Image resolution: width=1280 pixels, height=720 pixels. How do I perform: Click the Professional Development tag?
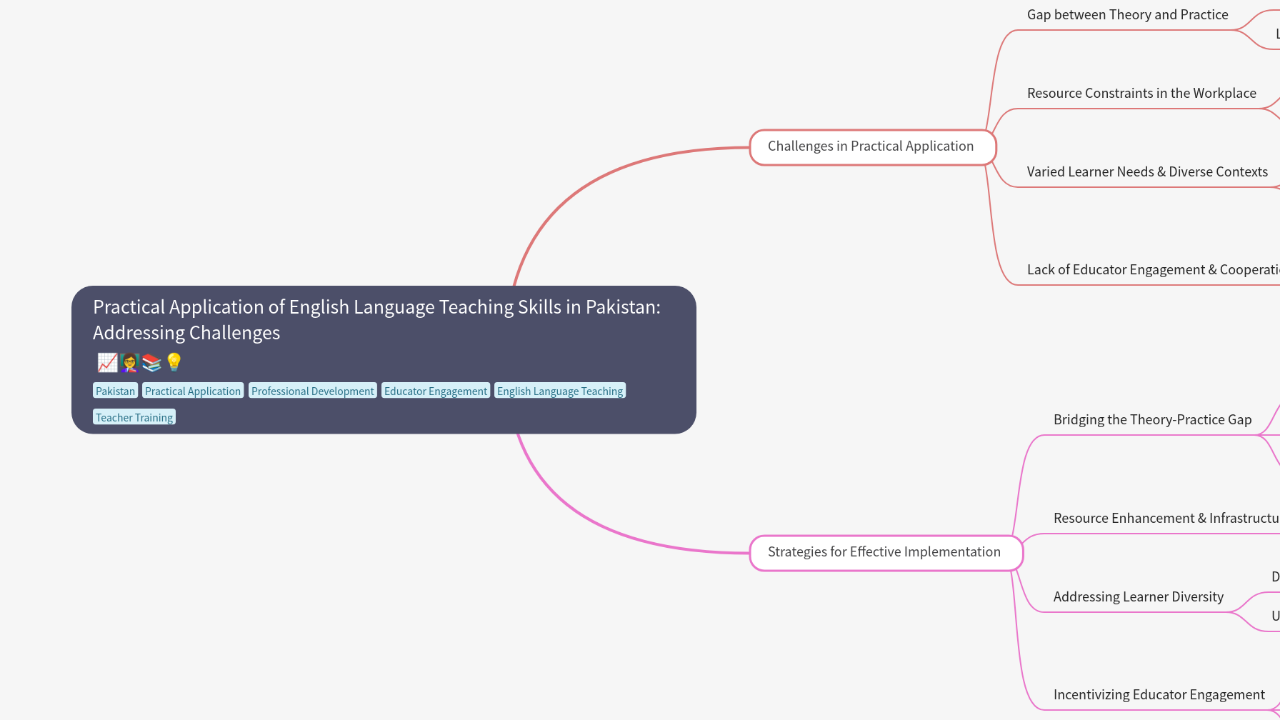(313, 391)
